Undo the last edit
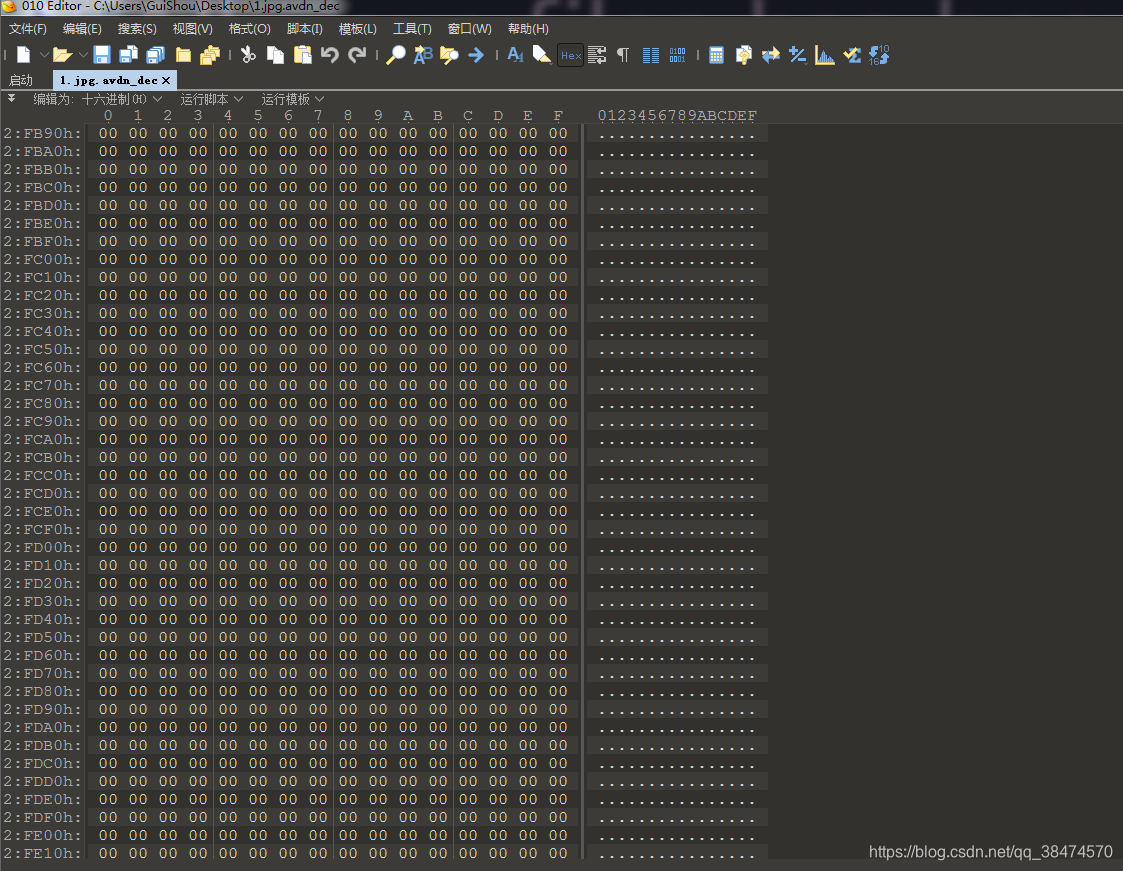Screen dimensions: 1123x871 pos(329,55)
